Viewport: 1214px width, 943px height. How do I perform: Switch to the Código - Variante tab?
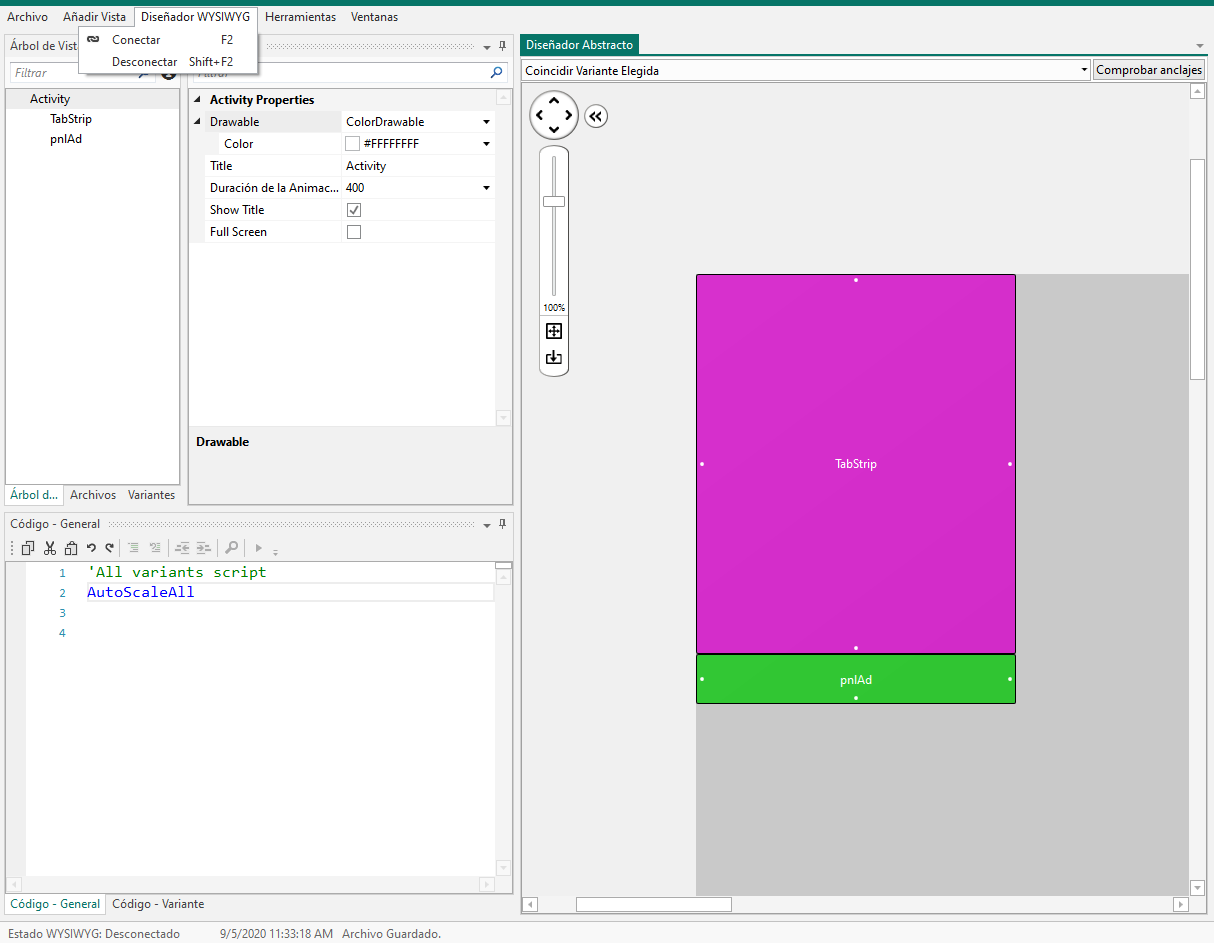pyautogui.click(x=158, y=904)
